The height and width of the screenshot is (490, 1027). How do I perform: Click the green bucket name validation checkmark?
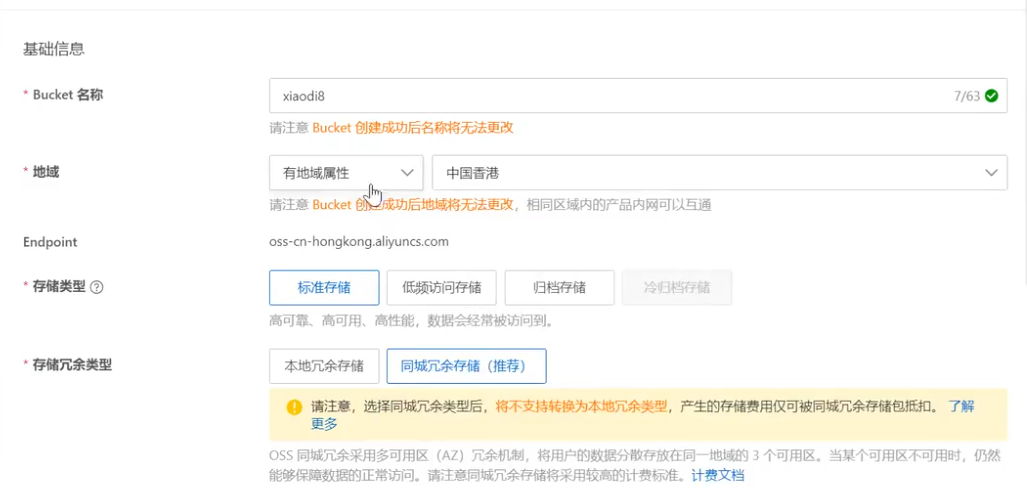991,96
